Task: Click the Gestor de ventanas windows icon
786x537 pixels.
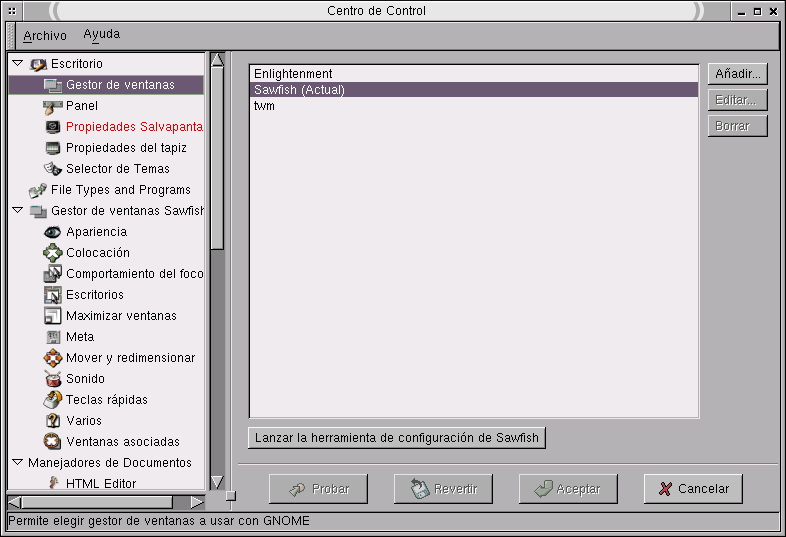Action: point(53,85)
